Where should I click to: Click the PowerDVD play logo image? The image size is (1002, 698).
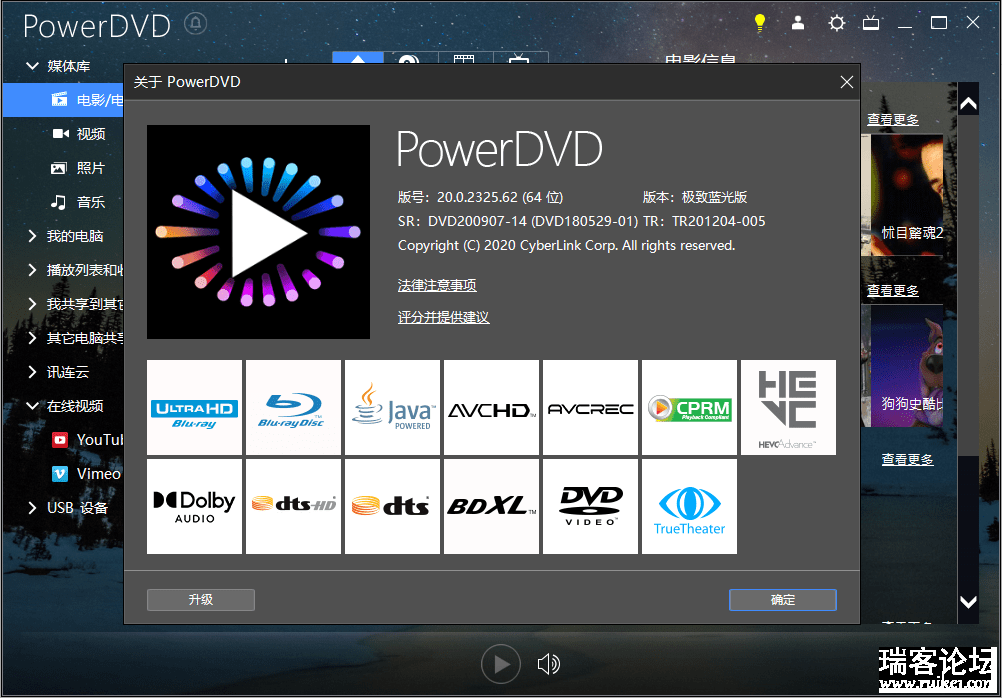[258, 231]
